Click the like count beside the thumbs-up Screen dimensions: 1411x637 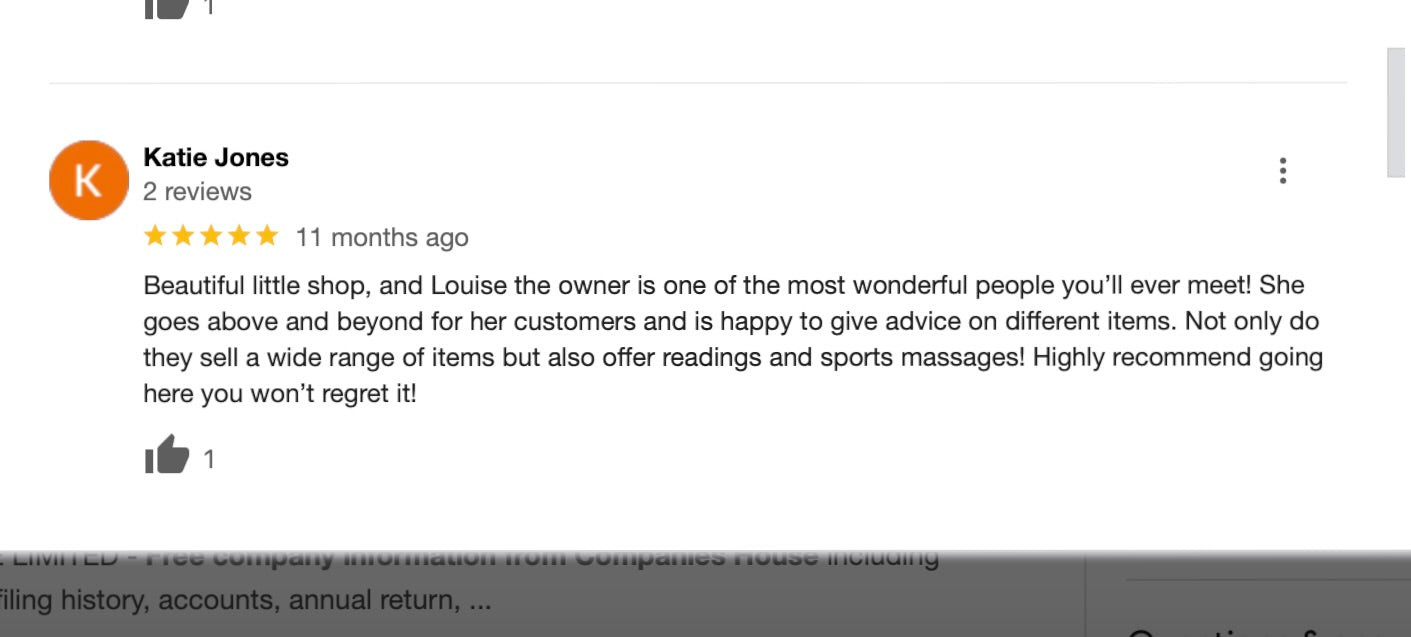pyautogui.click(x=209, y=459)
